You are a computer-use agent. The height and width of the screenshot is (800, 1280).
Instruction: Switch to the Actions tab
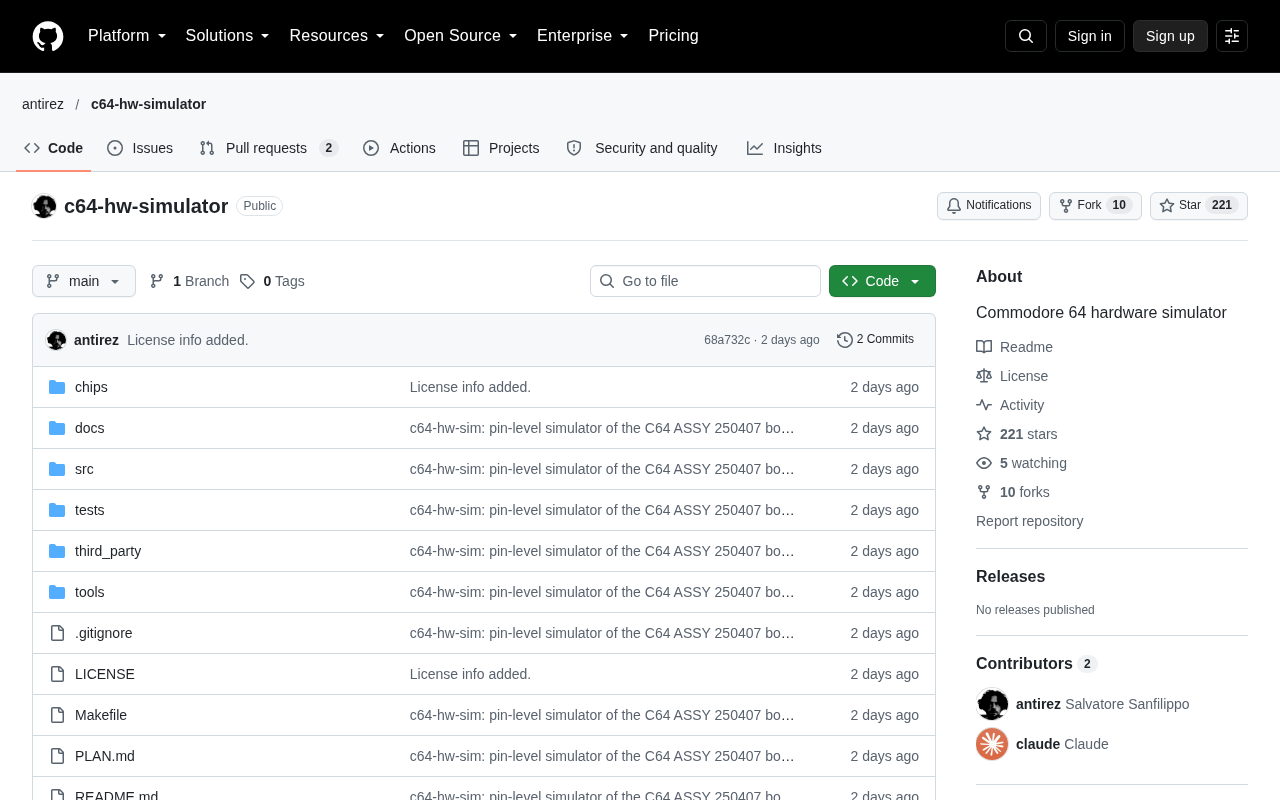(399, 148)
